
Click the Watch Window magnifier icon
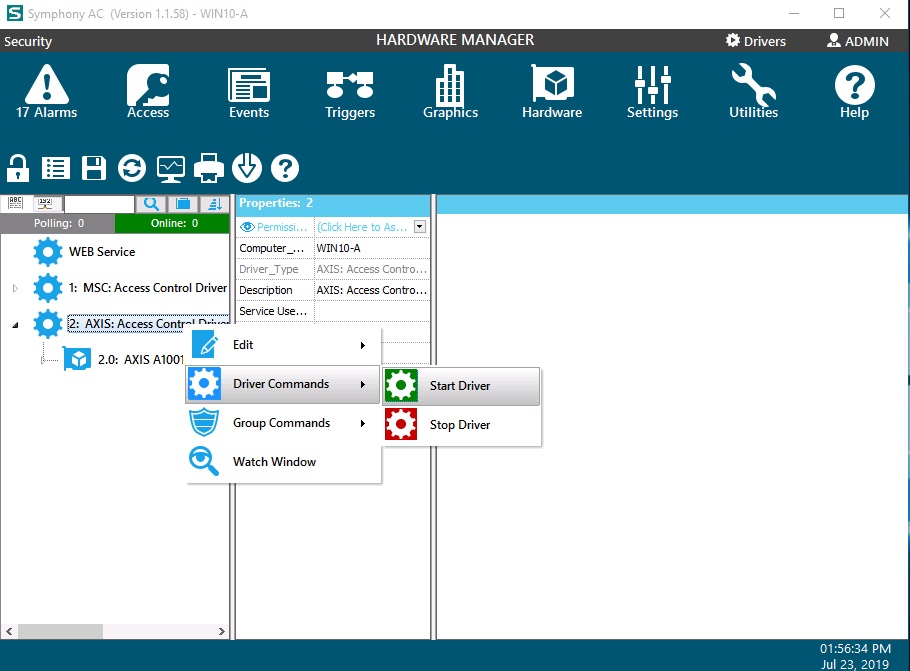pyautogui.click(x=204, y=461)
